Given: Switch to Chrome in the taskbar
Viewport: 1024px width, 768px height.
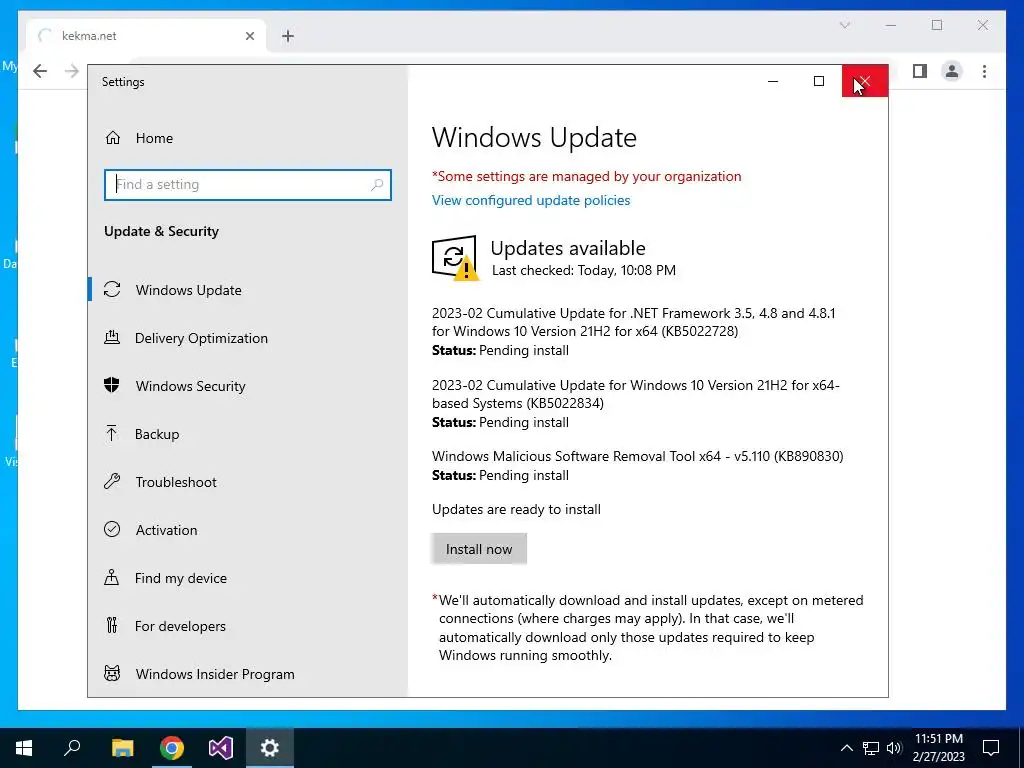Looking at the screenshot, I should pos(172,748).
